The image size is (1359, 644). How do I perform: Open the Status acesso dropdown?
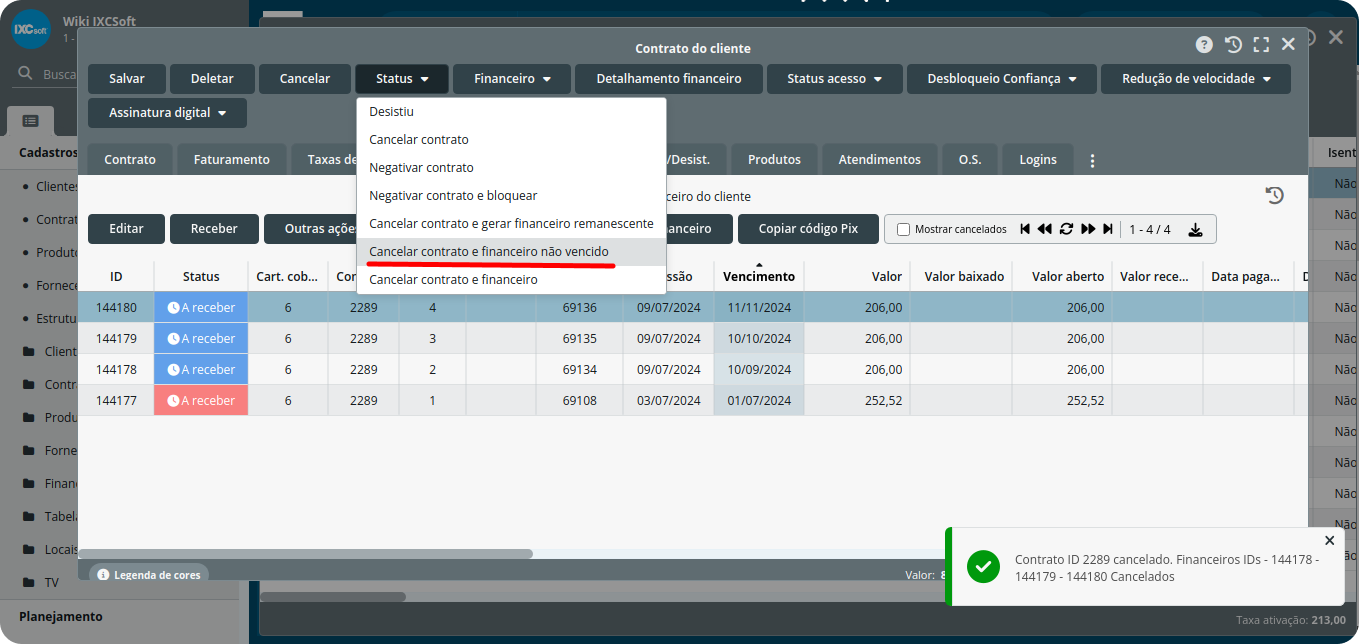coord(834,79)
